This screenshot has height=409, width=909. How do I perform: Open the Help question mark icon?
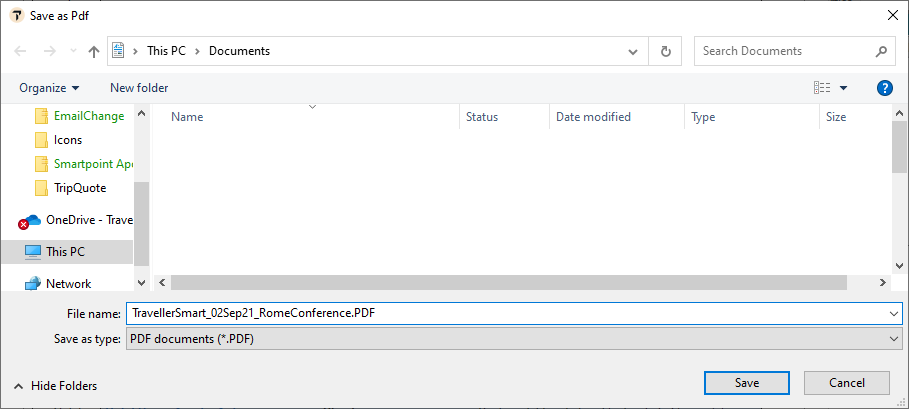click(884, 88)
